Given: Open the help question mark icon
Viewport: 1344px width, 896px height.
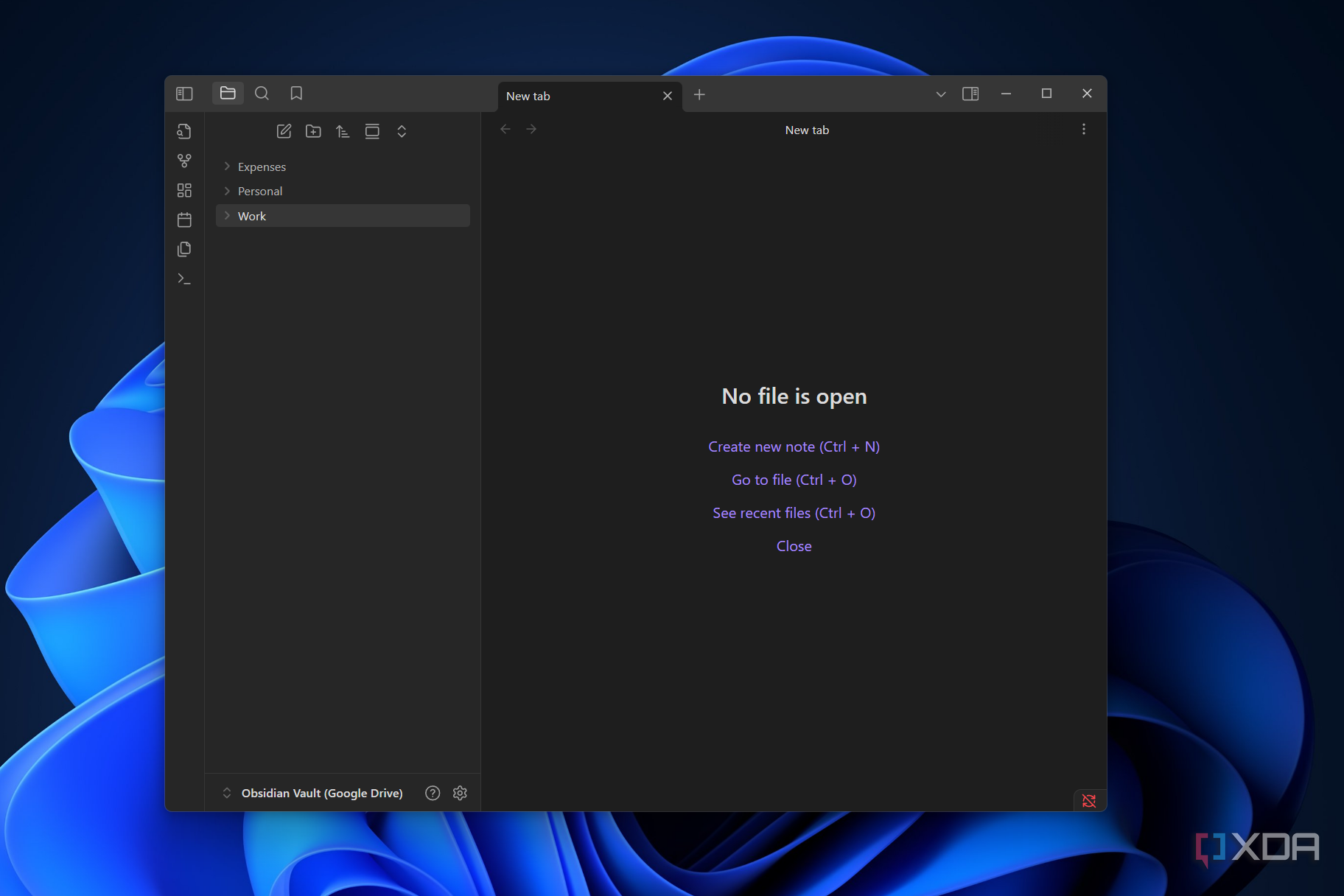Looking at the screenshot, I should (x=433, y=793).
